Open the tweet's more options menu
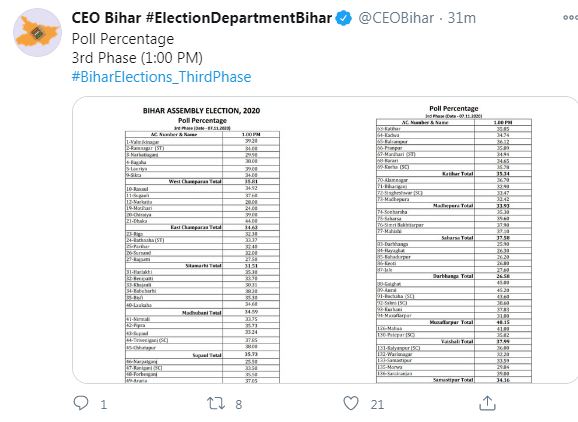Image resolution: width=578 pixels, height=422 pixels. click(570, 17)
